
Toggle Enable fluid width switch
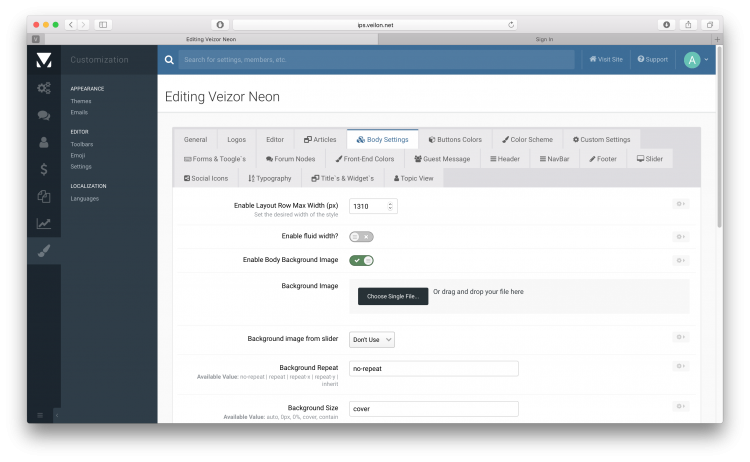(361, 237)
